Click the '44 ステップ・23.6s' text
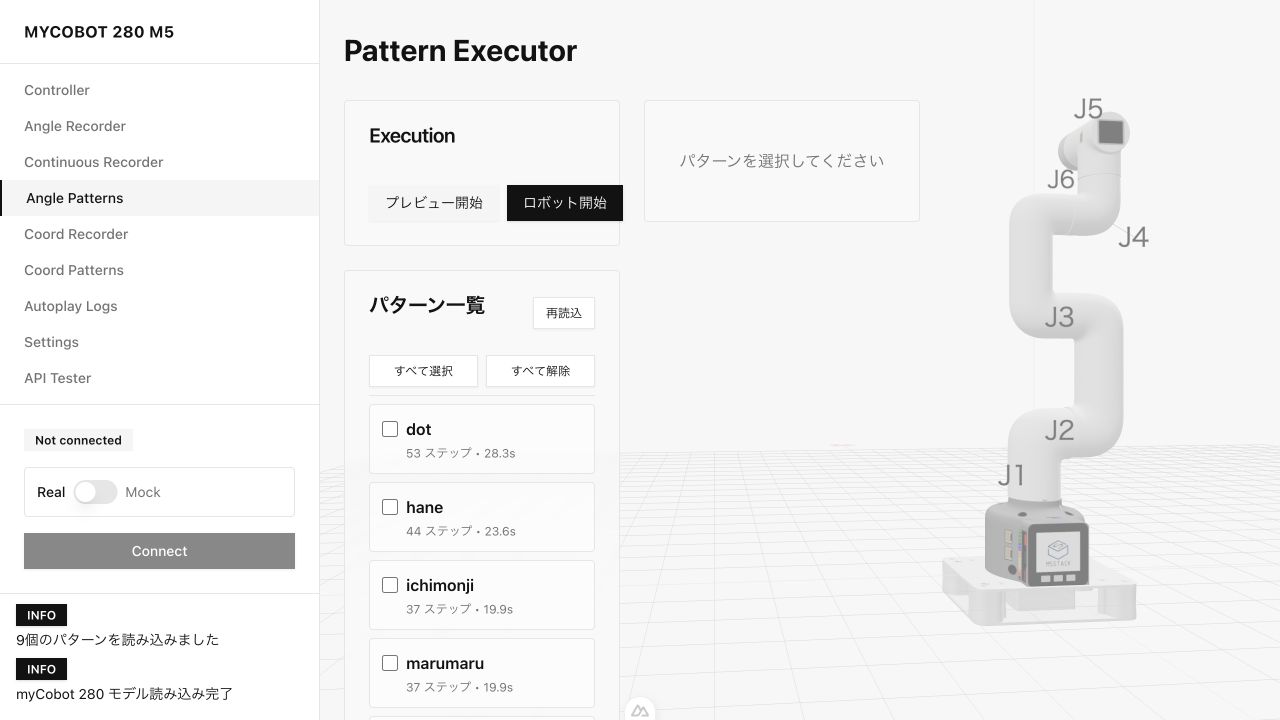This screenshot has height=720, width=1280. pyautogui.click(x=461, y=531)
